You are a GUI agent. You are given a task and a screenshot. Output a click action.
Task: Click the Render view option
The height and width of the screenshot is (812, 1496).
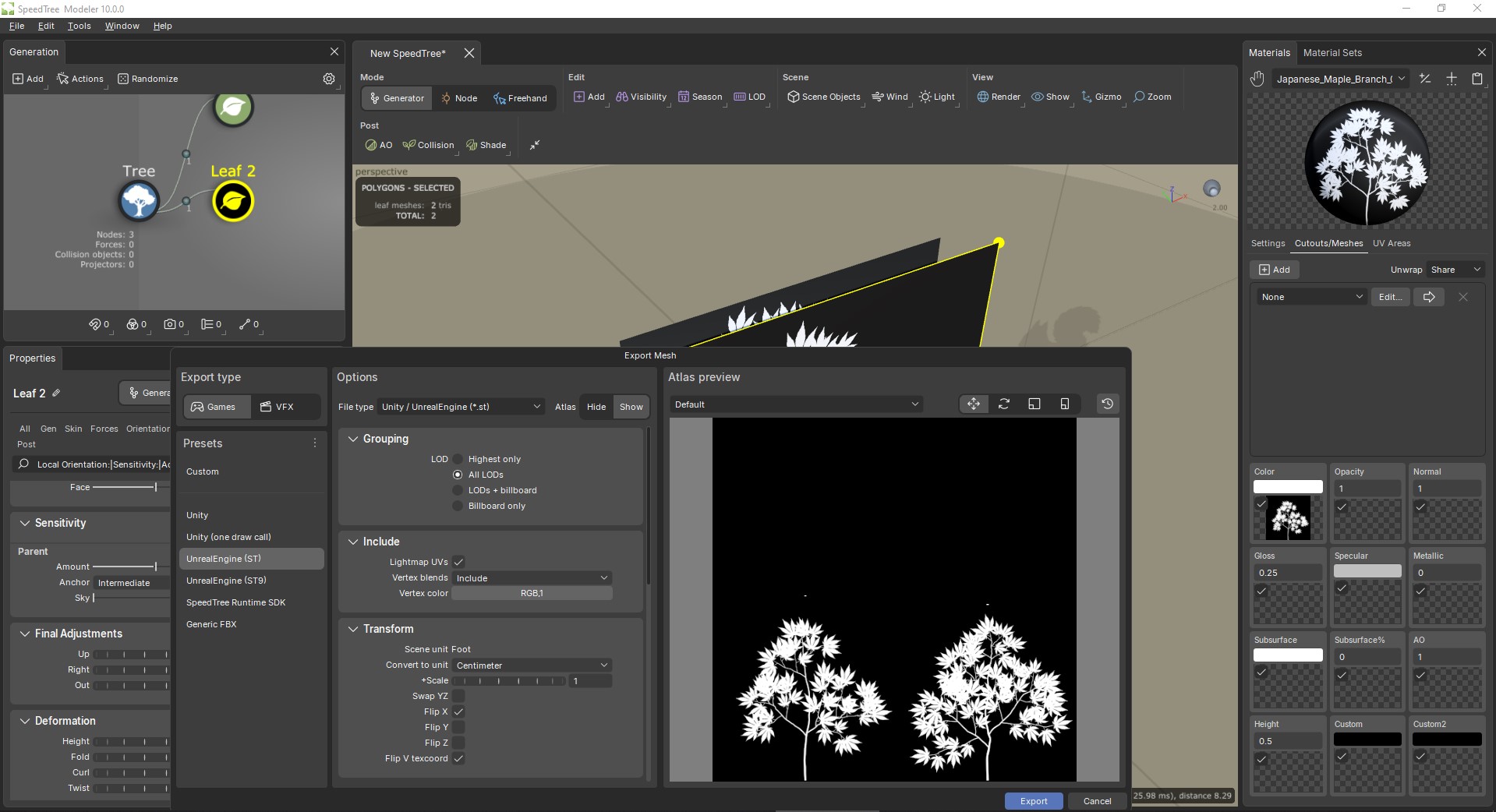click(x=999, y=97)
